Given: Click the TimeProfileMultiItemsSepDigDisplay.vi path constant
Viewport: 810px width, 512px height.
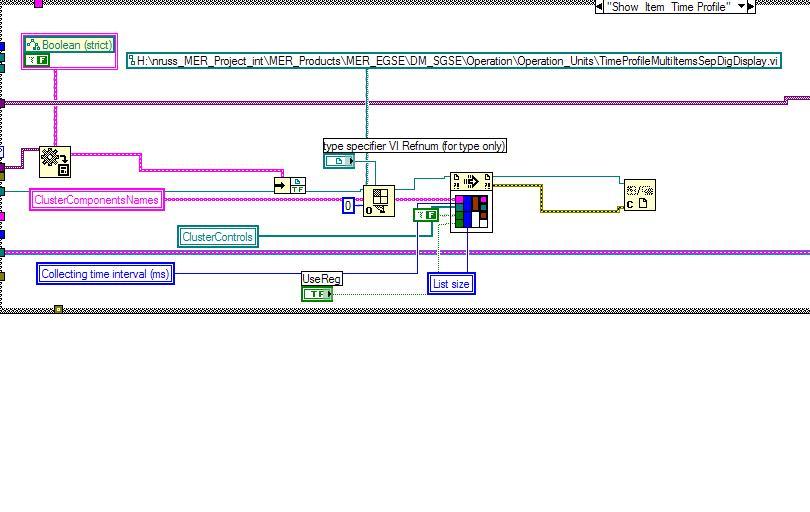Looking at the screenshot, I should click(454, 61).
